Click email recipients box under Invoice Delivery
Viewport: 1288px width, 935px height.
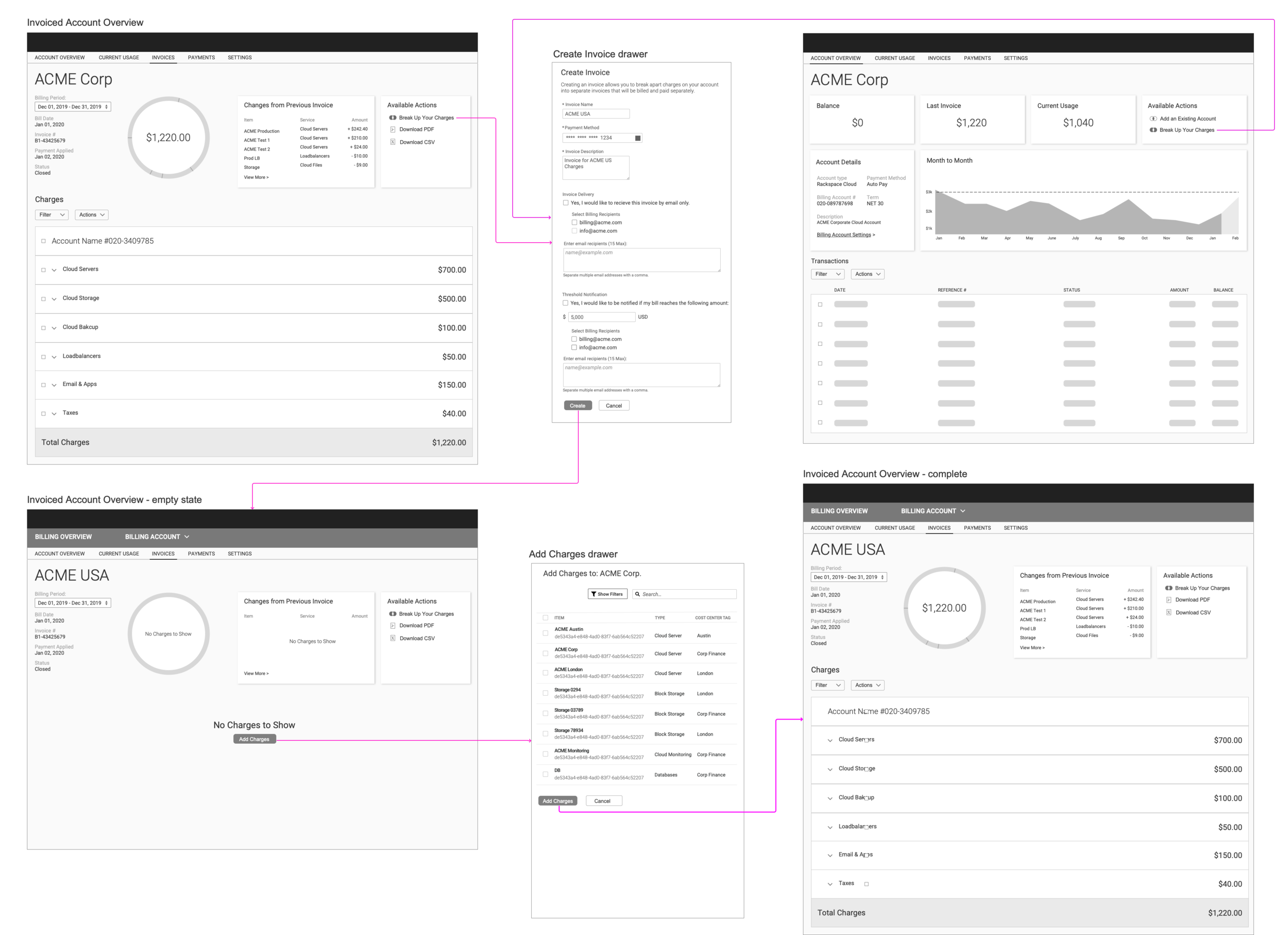click(642, 260)
